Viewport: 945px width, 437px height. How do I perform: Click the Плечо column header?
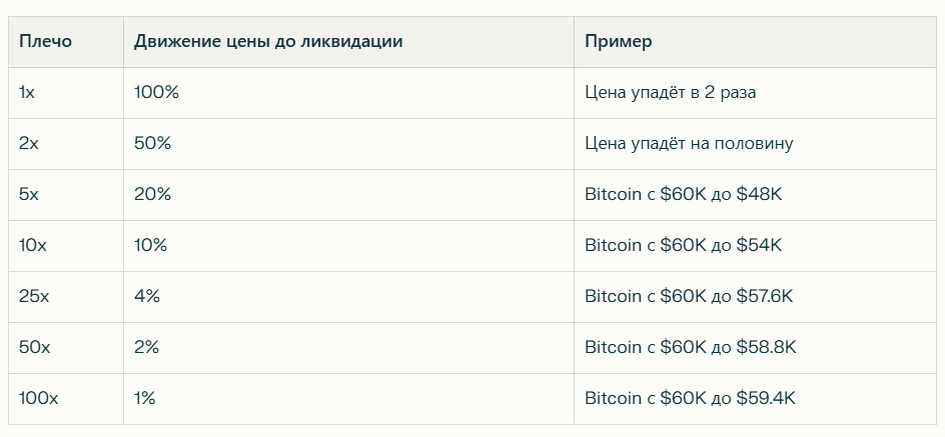click(x=66, y=42)
